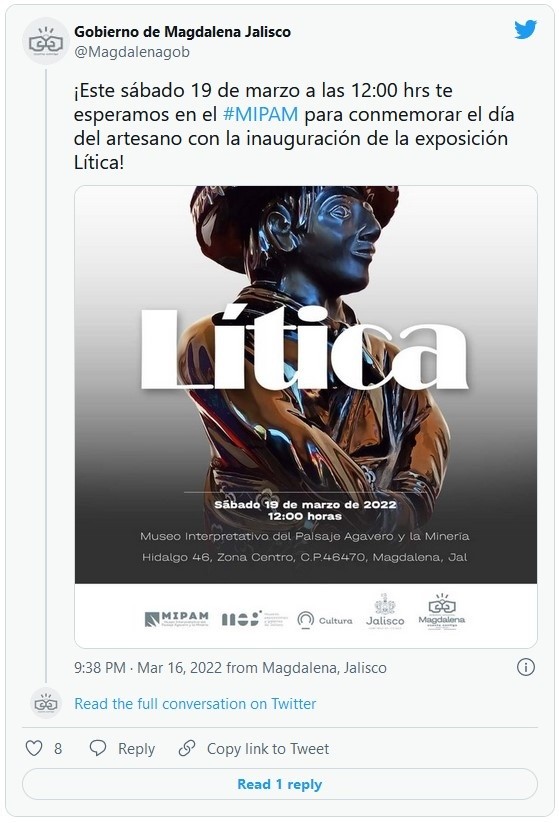
Task: Click the chain link copy icon
Action: pos(187,748)
